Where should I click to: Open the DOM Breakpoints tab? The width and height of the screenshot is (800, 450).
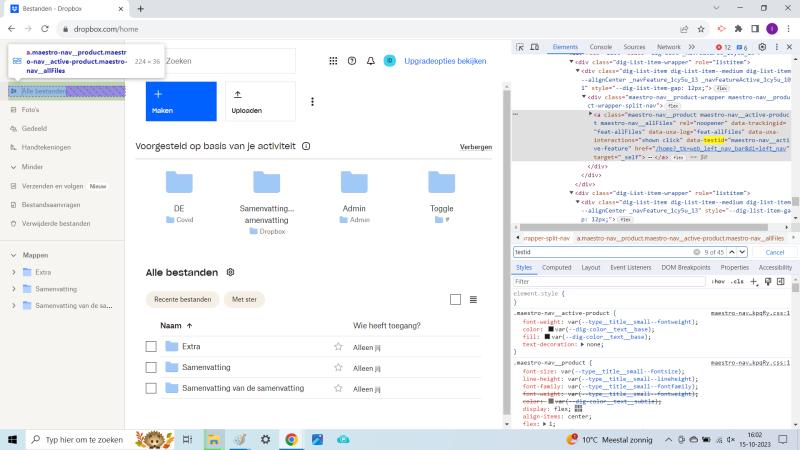[685, 267]
